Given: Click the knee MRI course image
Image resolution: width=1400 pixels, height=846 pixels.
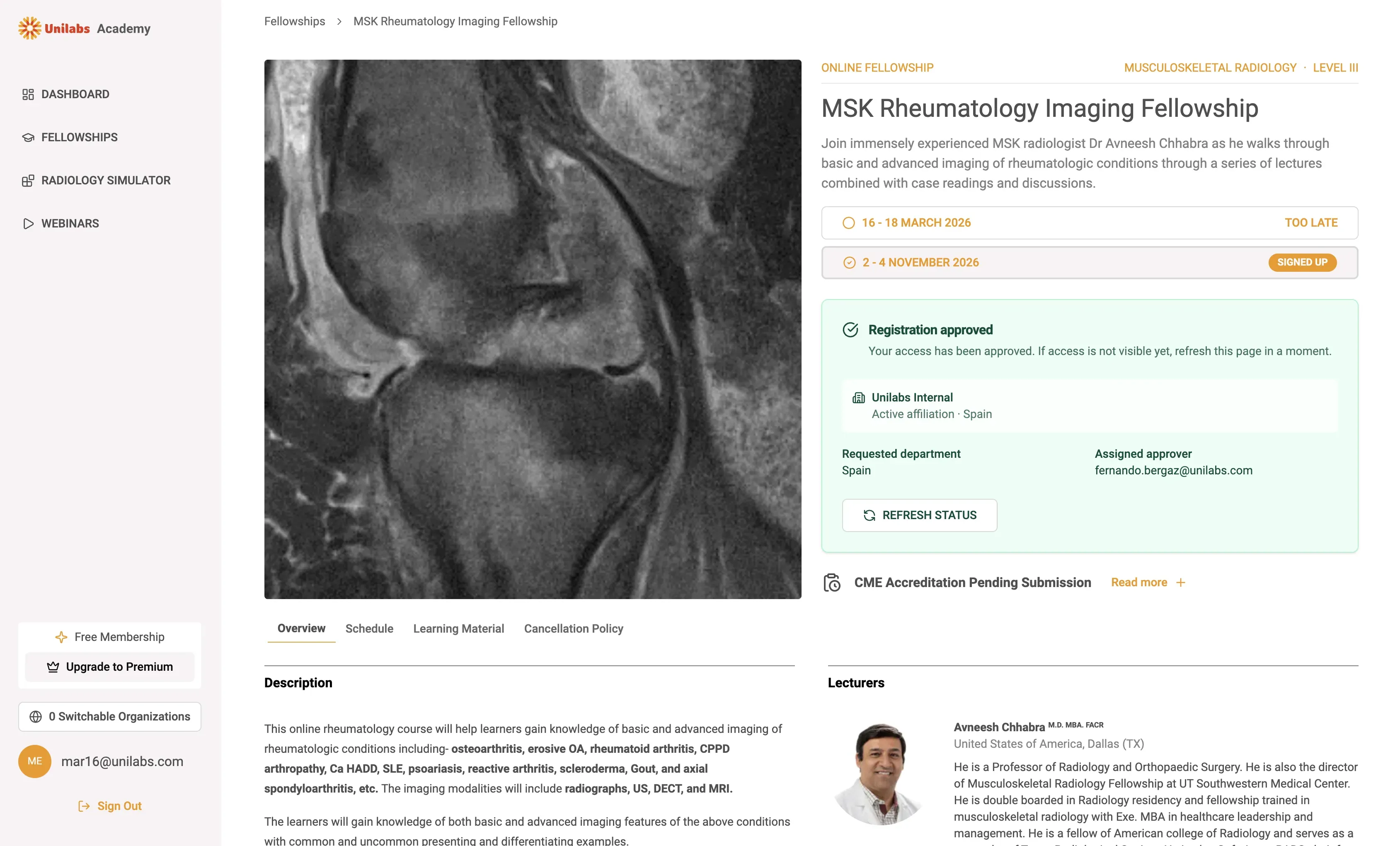Looking at the screenshot, I should (533, 329).
